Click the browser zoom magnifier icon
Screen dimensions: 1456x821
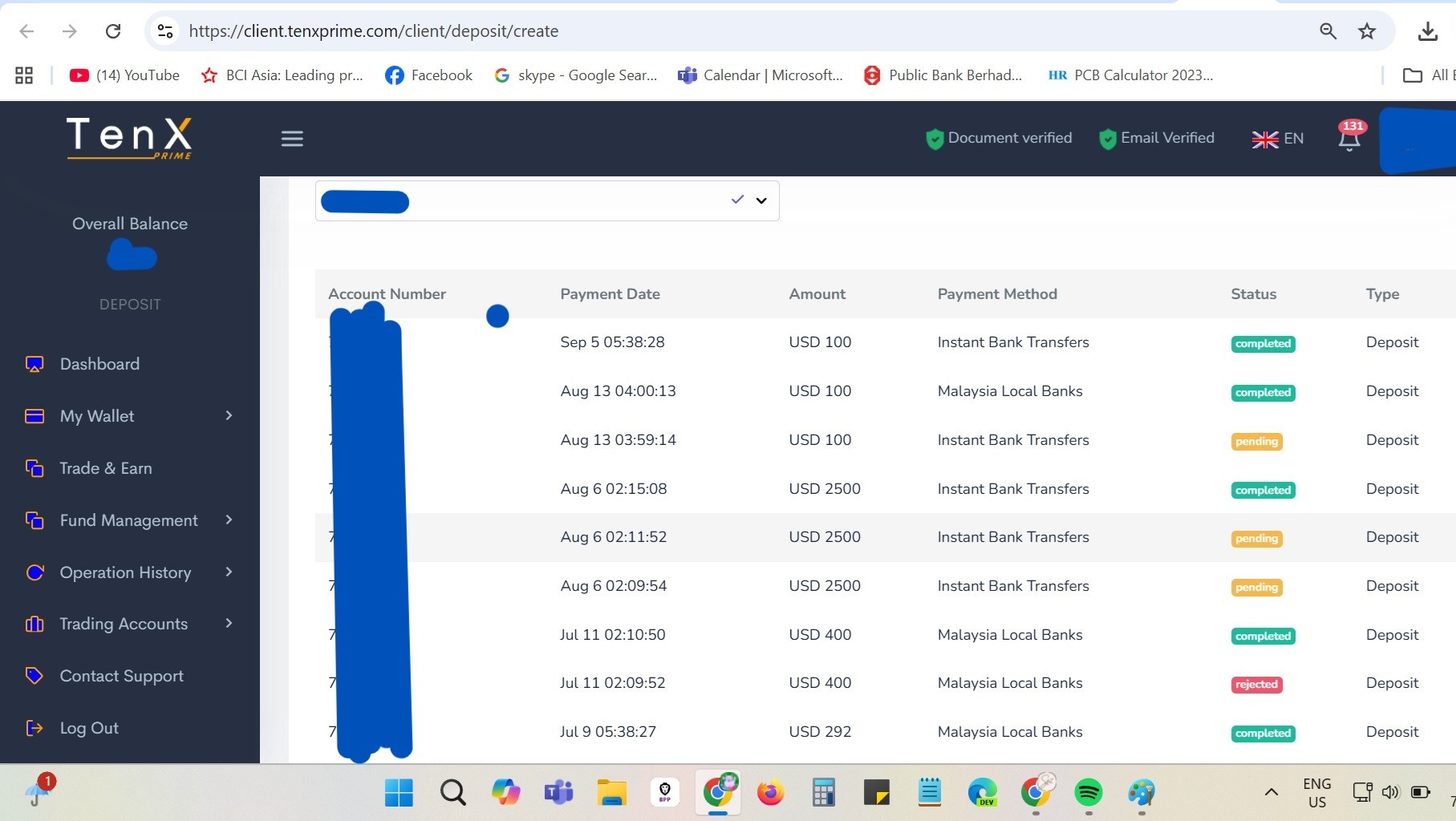1328,31
